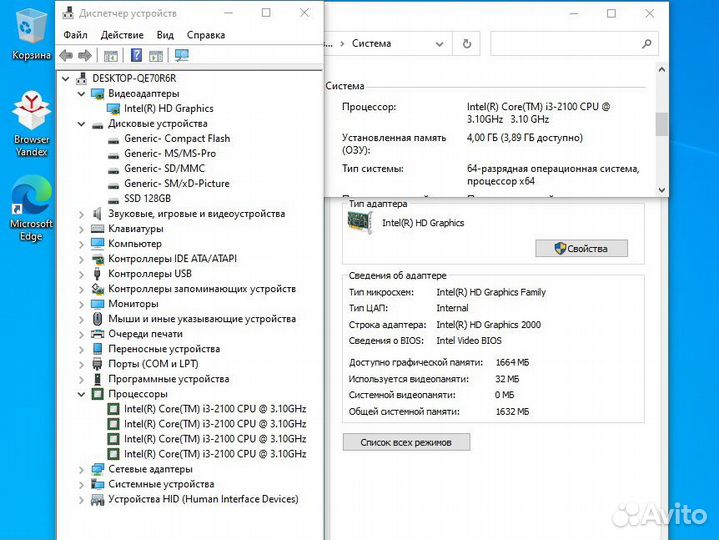This screenshot has height=540, width=719.
Task: Click the search field in System window
Action: pyautogui.click(x=574, y=44)
